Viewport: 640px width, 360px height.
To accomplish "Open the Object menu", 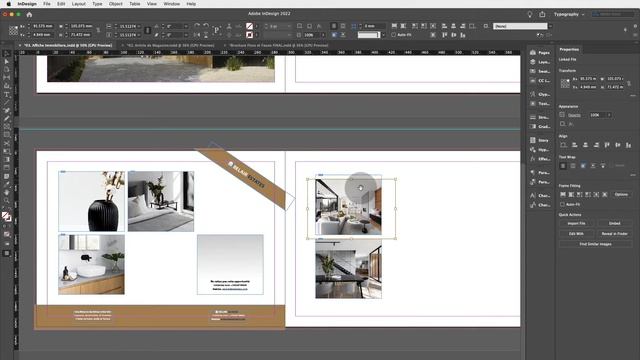I will (x=116, y=4).
